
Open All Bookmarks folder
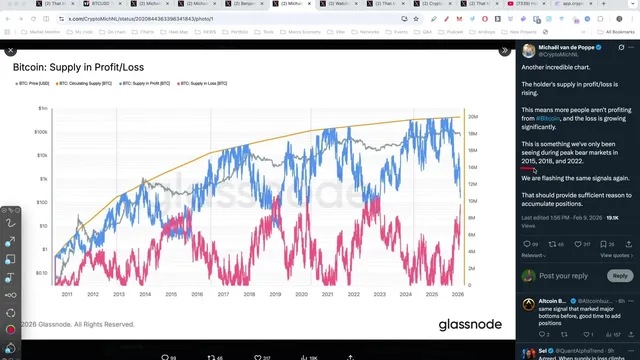click(x=616, y=32)
